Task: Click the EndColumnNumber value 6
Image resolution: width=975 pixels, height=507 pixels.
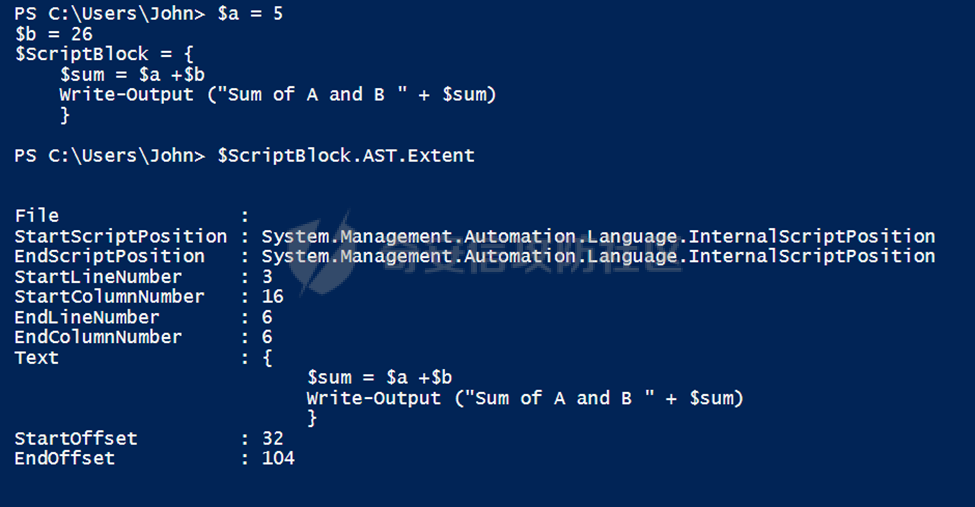Action: click(267, 337)
